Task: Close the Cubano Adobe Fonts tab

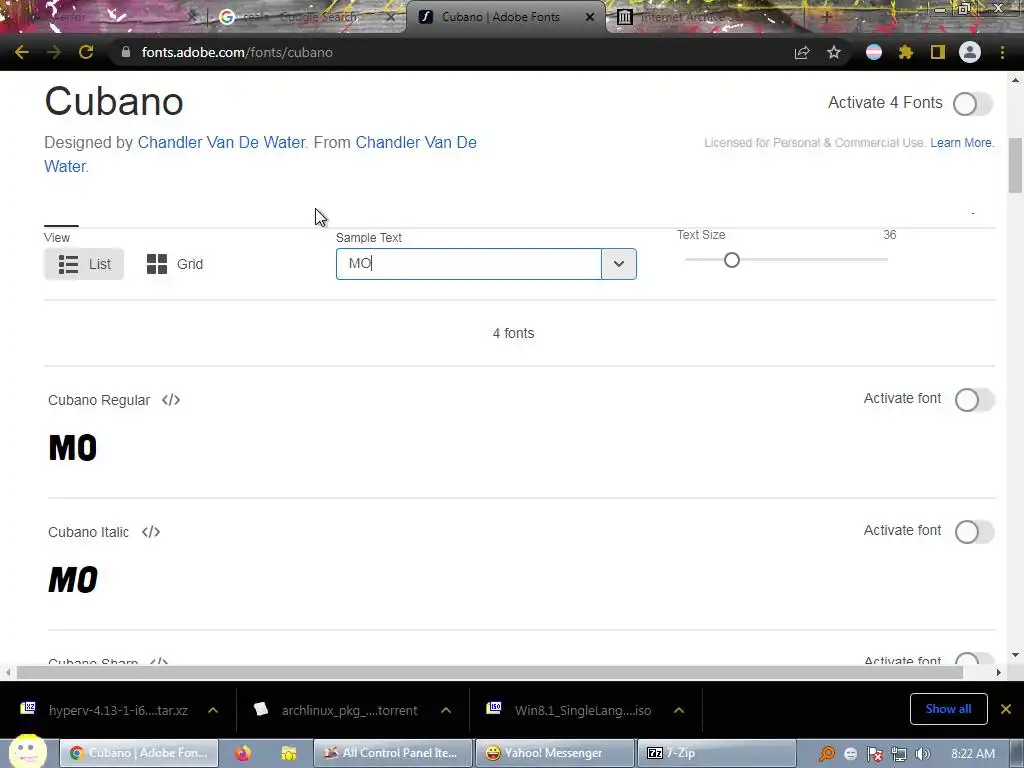Action: pos(590,17)
